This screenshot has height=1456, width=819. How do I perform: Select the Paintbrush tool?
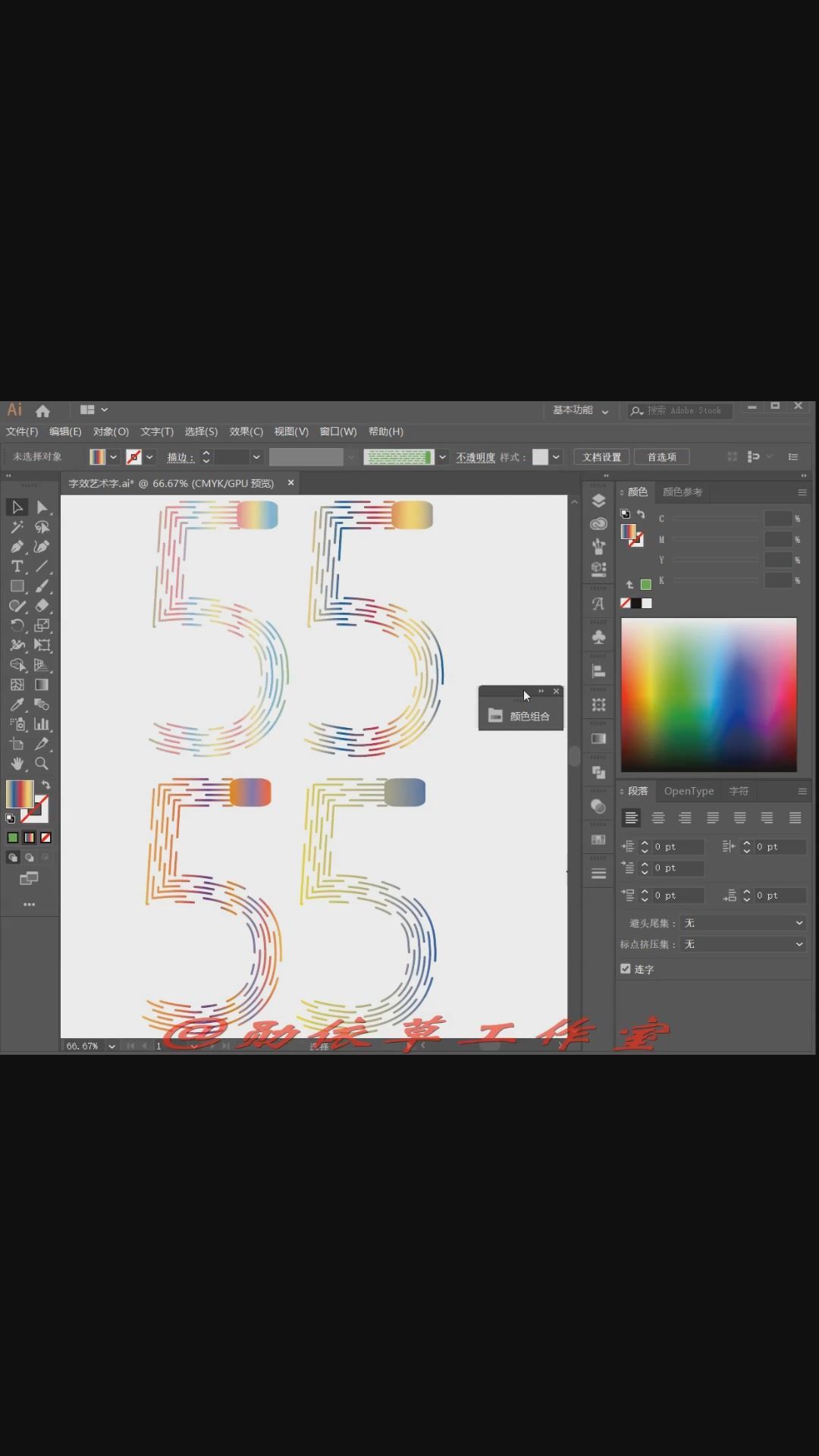click(x=42, y=585)
